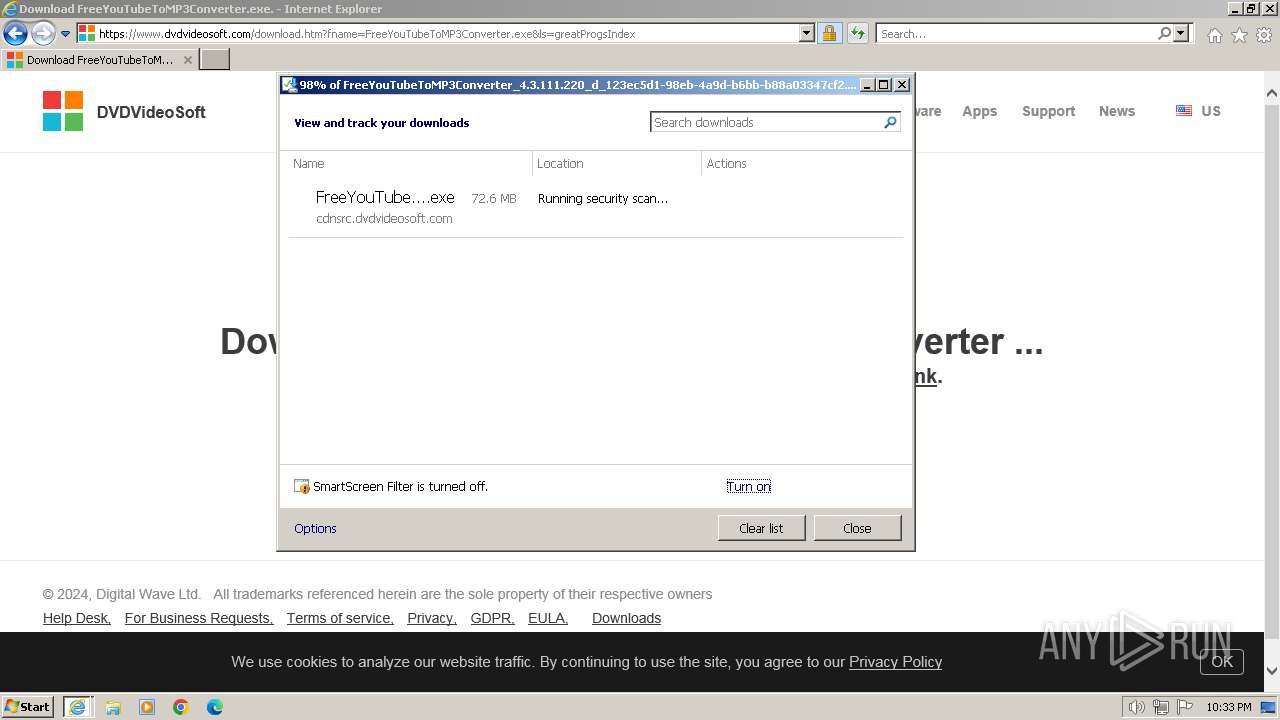This screenshot has width=1280, height=720.
Task: Click the network tray icon
Action: click(1161, 707)
